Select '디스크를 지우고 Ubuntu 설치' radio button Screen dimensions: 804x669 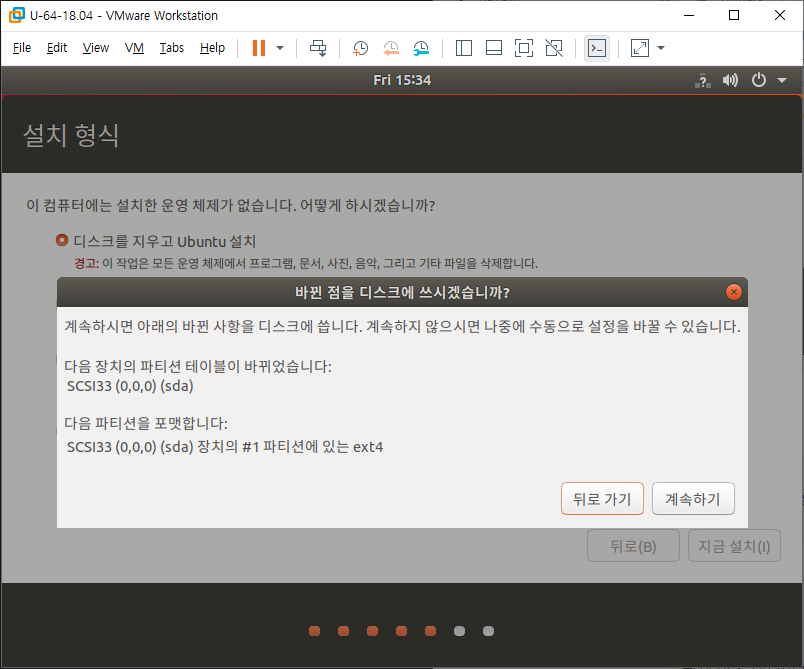click(62, 240)
